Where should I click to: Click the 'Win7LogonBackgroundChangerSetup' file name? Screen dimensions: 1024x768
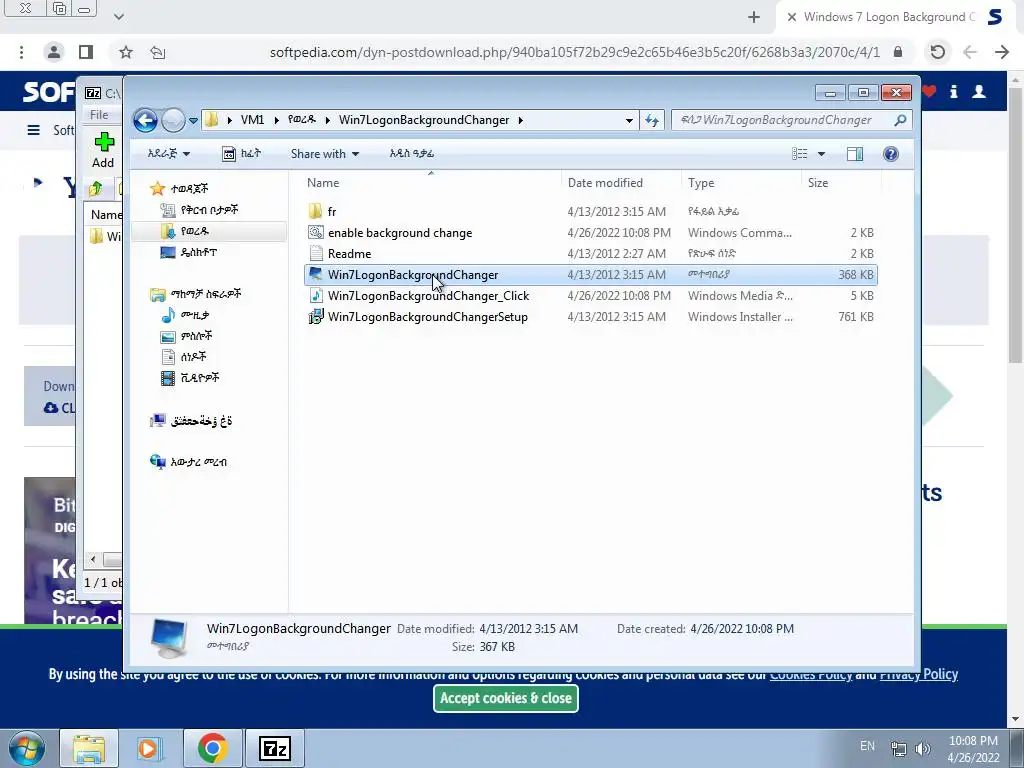pos(428,317)
